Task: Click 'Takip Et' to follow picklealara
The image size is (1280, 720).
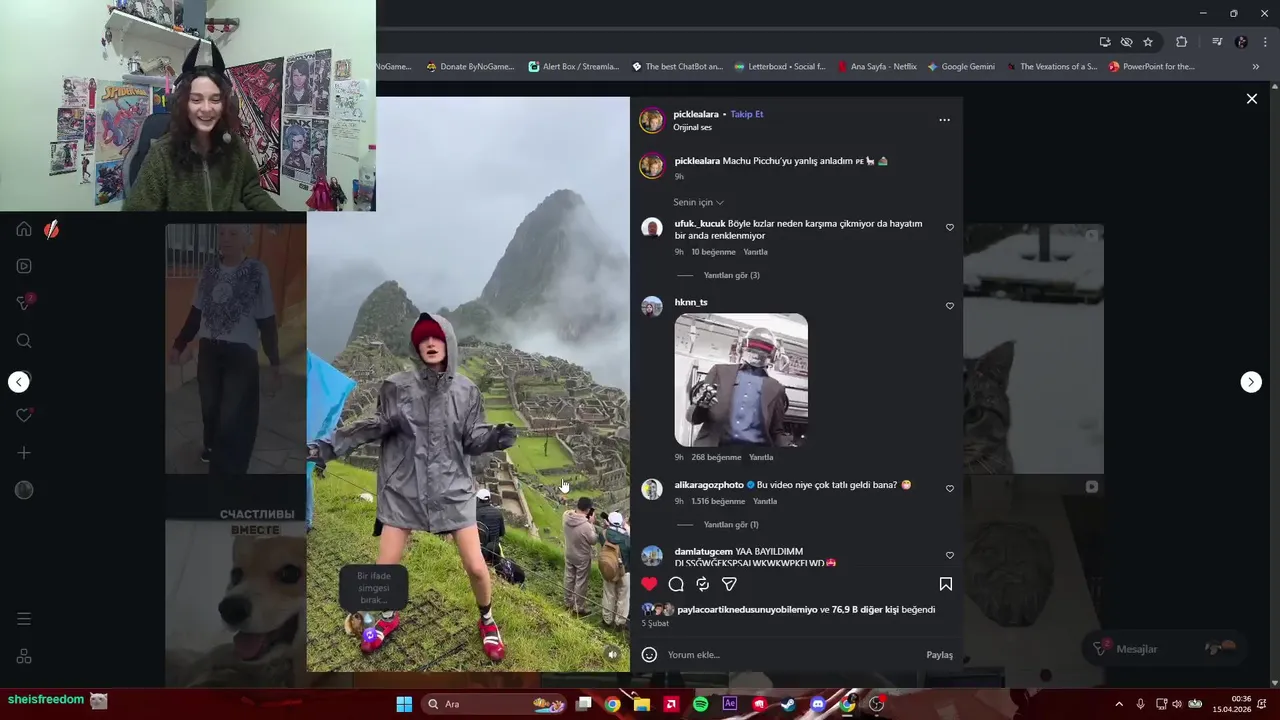Action: point(747,114)
